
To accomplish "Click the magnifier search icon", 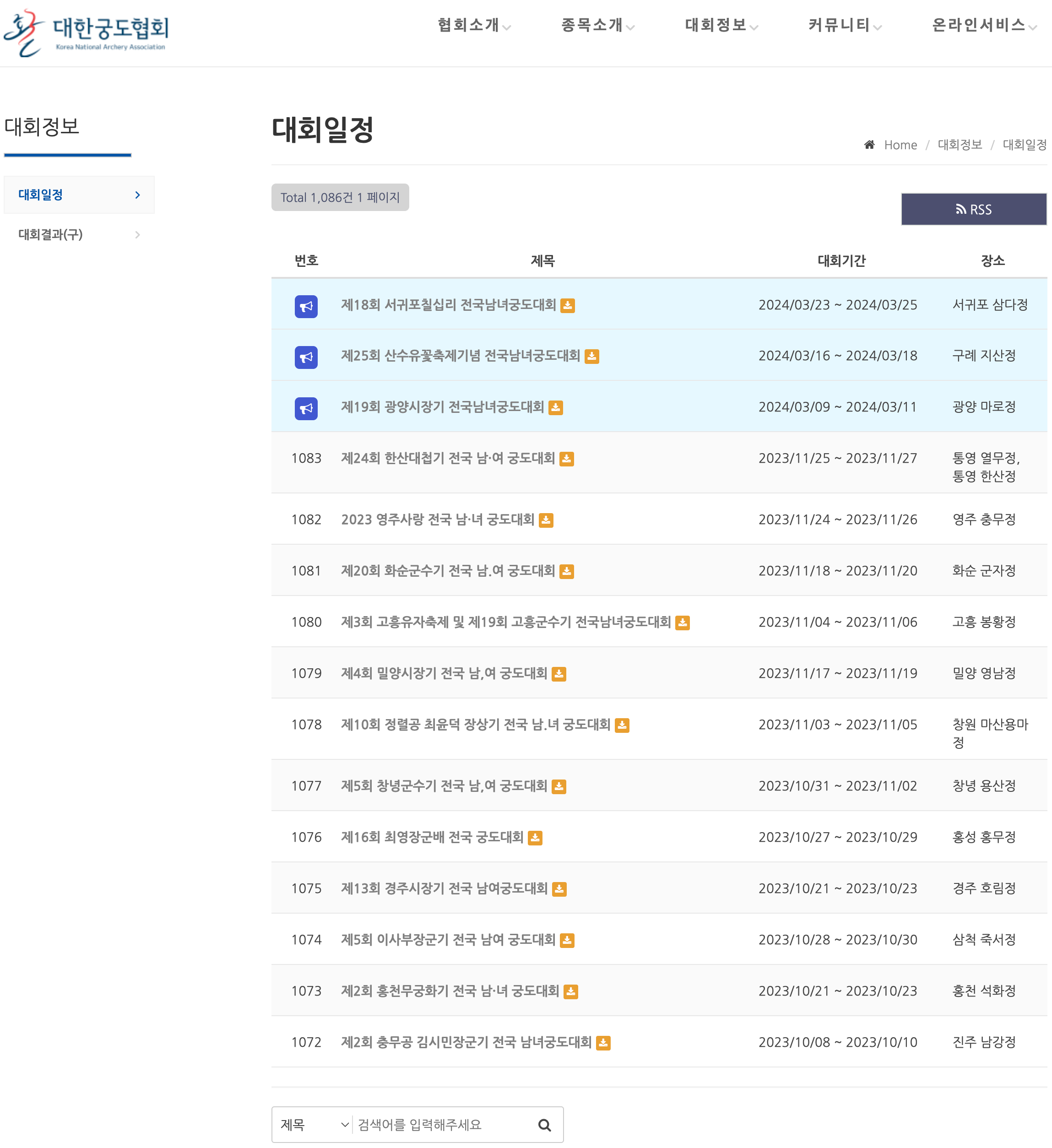I will (544, 1125).
